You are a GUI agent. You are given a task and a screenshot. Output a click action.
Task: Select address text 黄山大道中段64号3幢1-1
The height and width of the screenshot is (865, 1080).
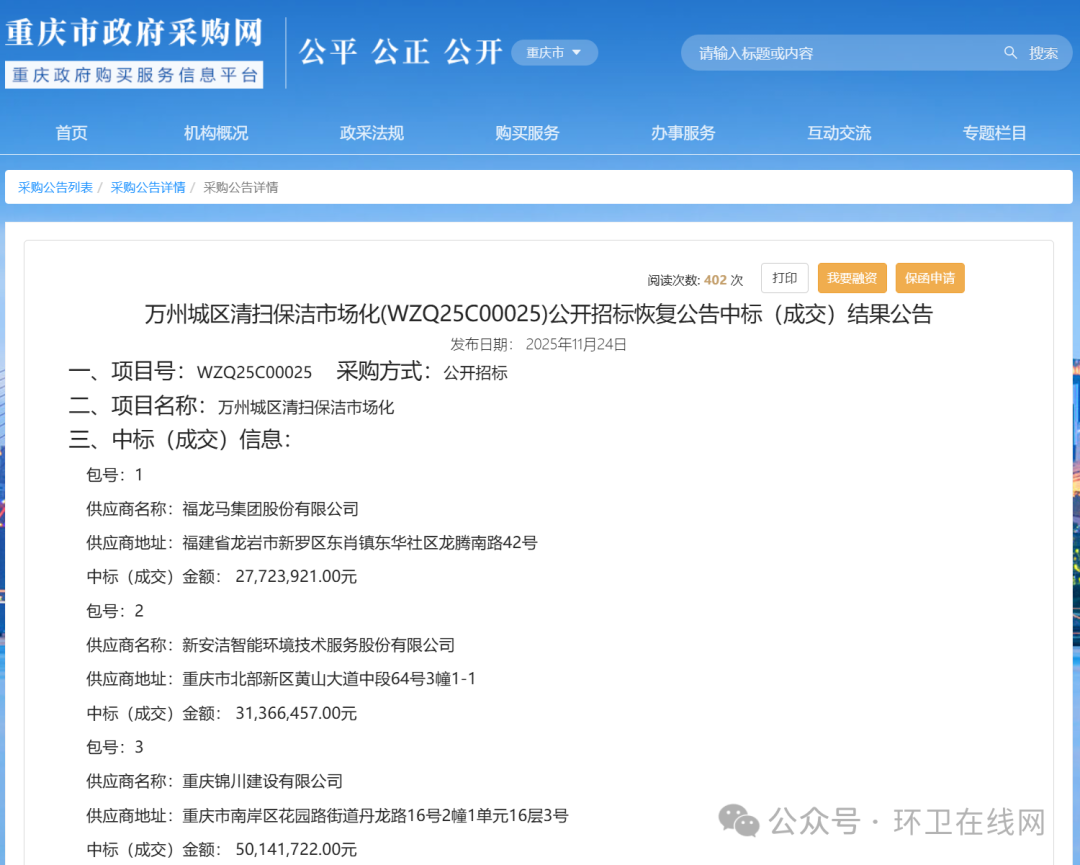[x=386, y=679]
